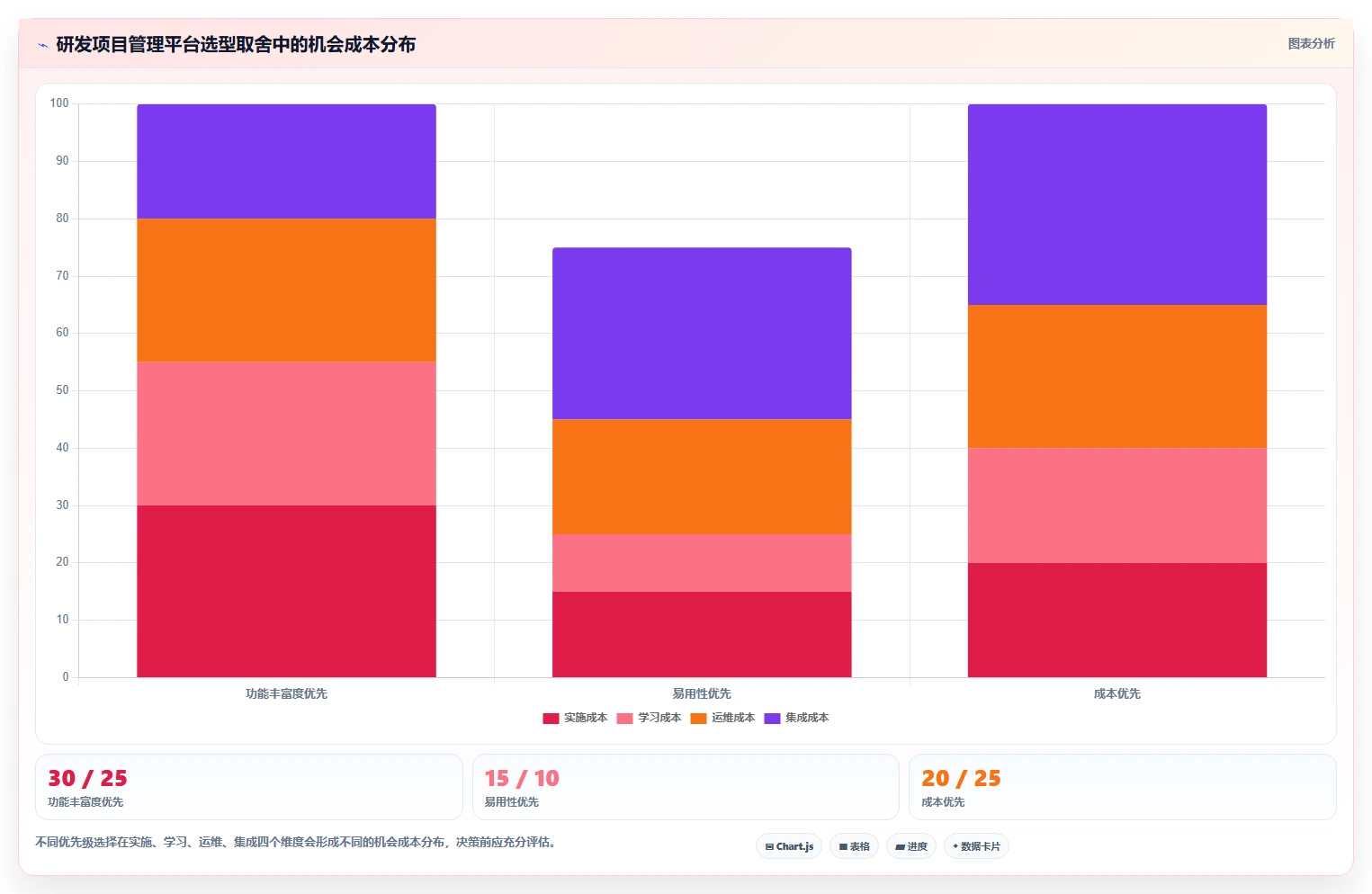The width and height of the screenshot is (1372, 894).
Task: Click the description text starting 不同优先级选择
Action: click(x=297, y=843)
